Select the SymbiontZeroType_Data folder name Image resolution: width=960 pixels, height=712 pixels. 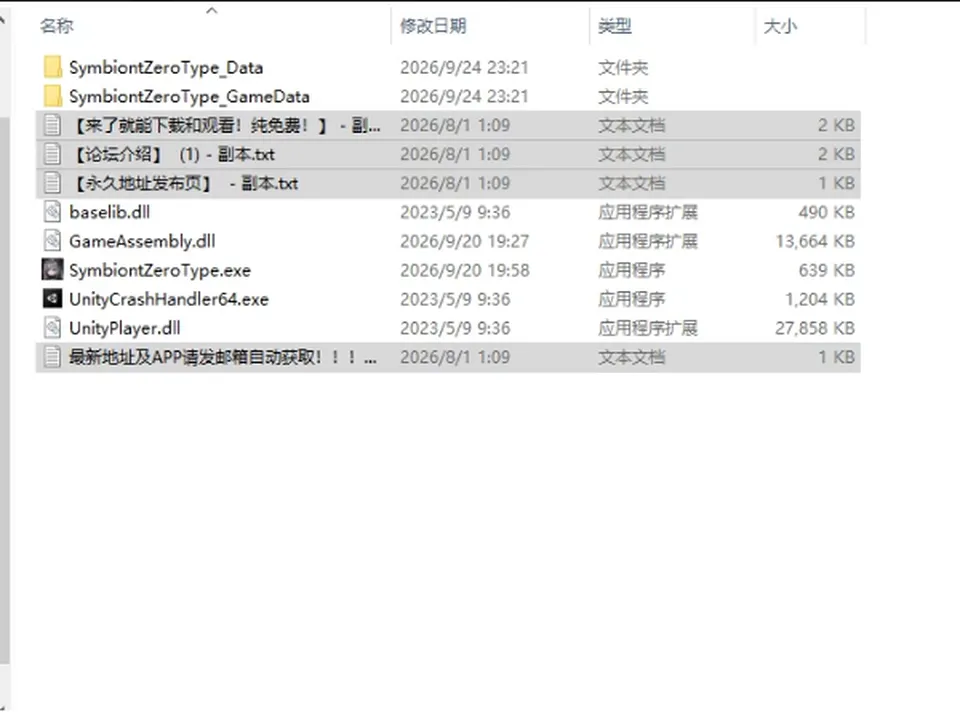click(166, 67)
